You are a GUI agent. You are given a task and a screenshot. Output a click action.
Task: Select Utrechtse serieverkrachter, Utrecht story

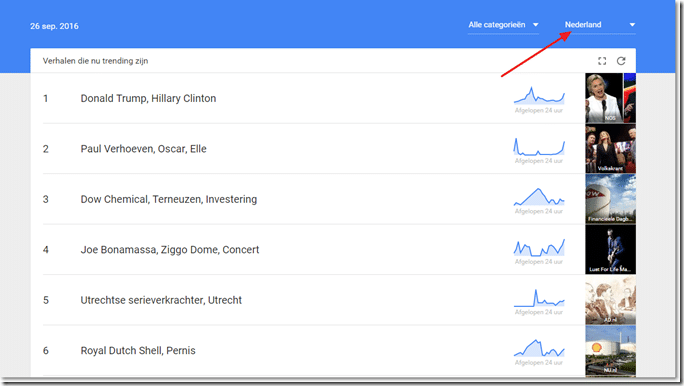tap(161, 300)
